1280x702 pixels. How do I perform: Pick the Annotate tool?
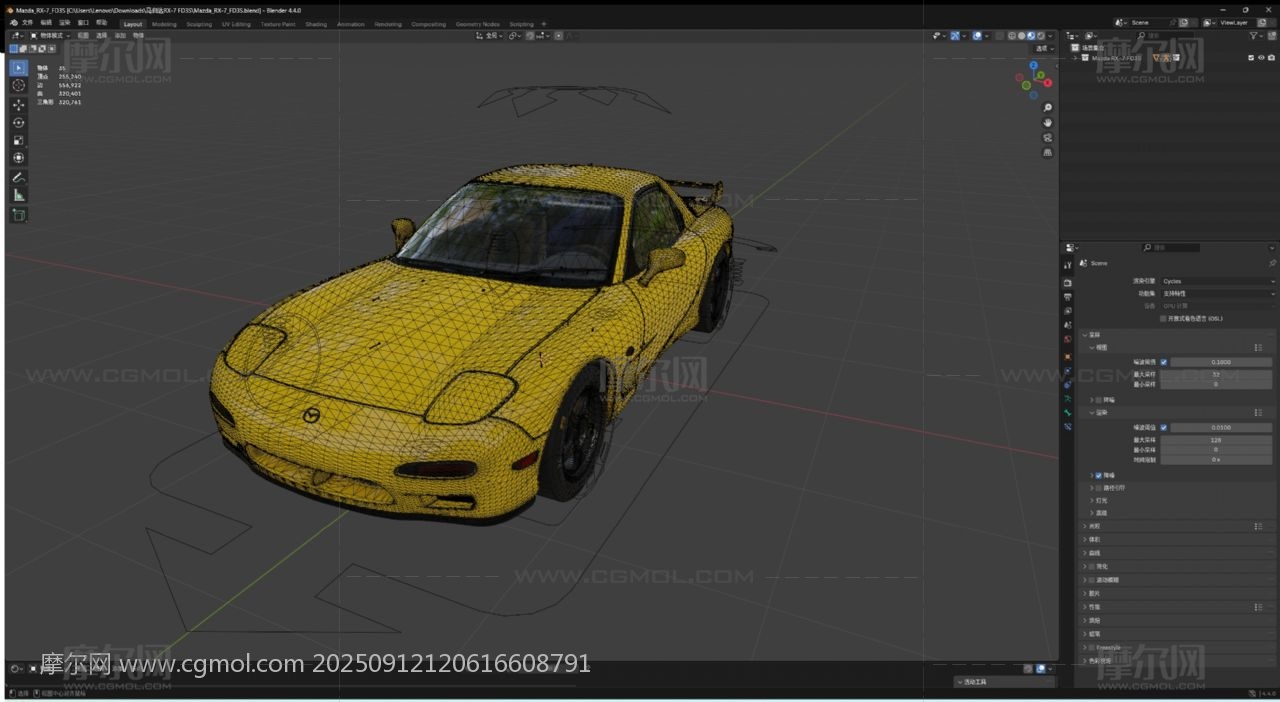tap(19, 177)
